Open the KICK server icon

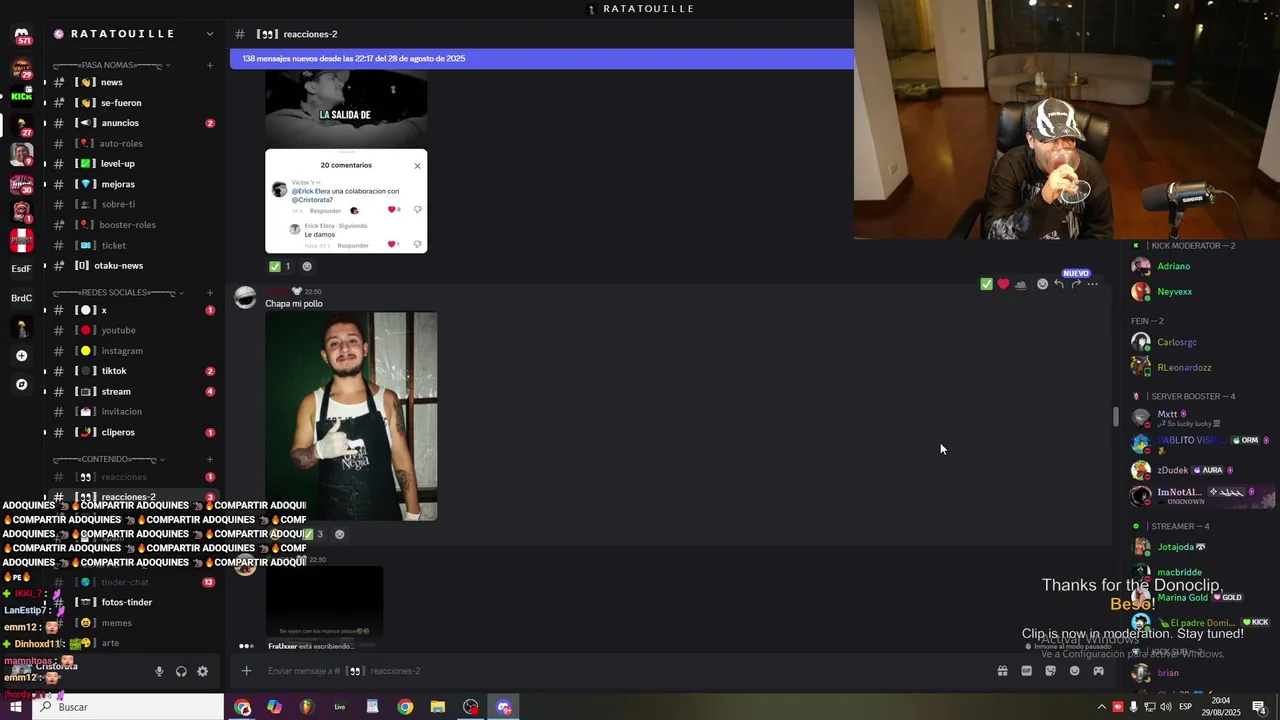[22, 96]
